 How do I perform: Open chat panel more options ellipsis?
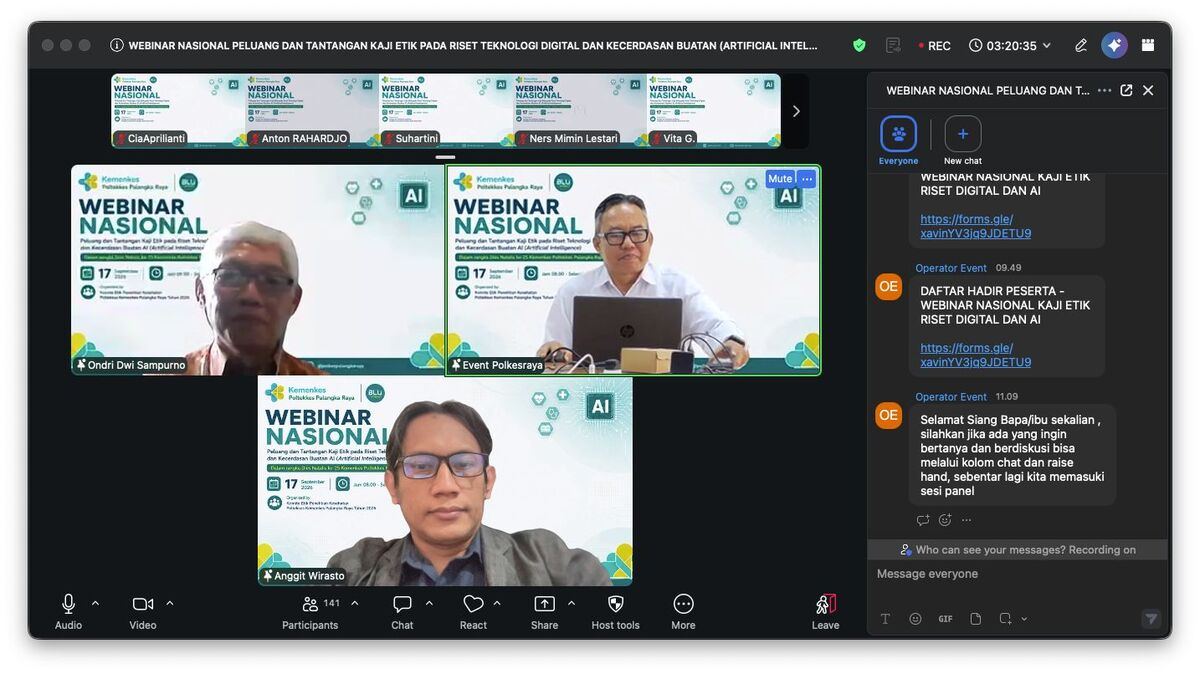coord(1104,90)
